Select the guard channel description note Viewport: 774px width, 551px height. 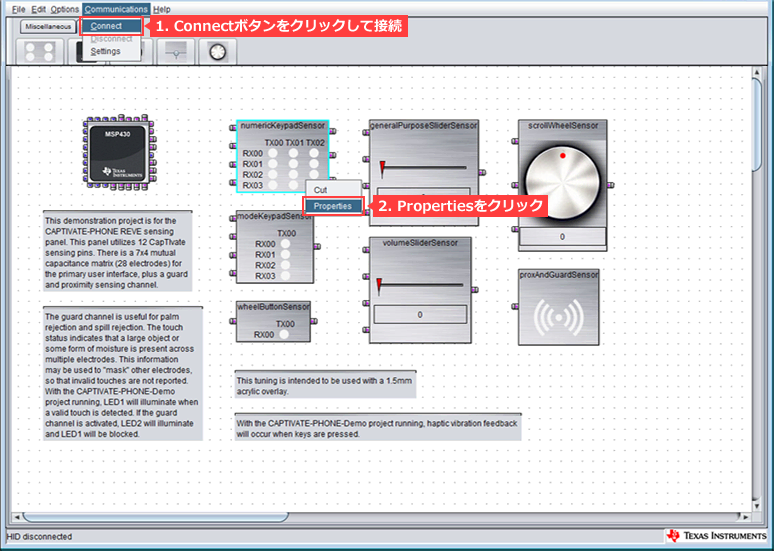[x=123, y=374]
